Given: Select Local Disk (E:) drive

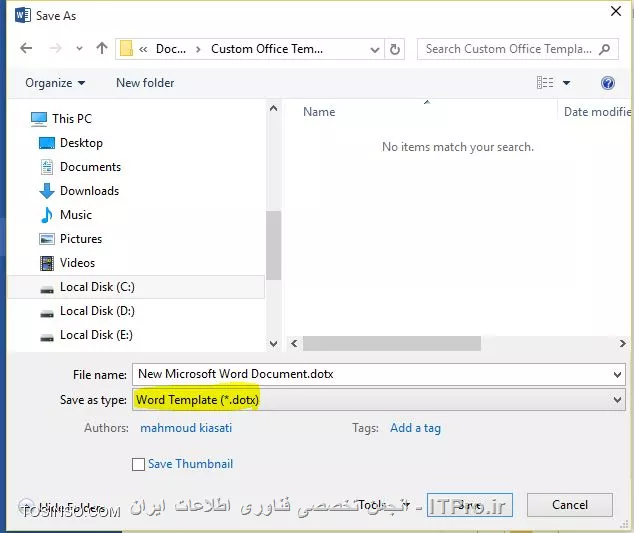Looking at the screenshot, I should [x=87, y=335].
